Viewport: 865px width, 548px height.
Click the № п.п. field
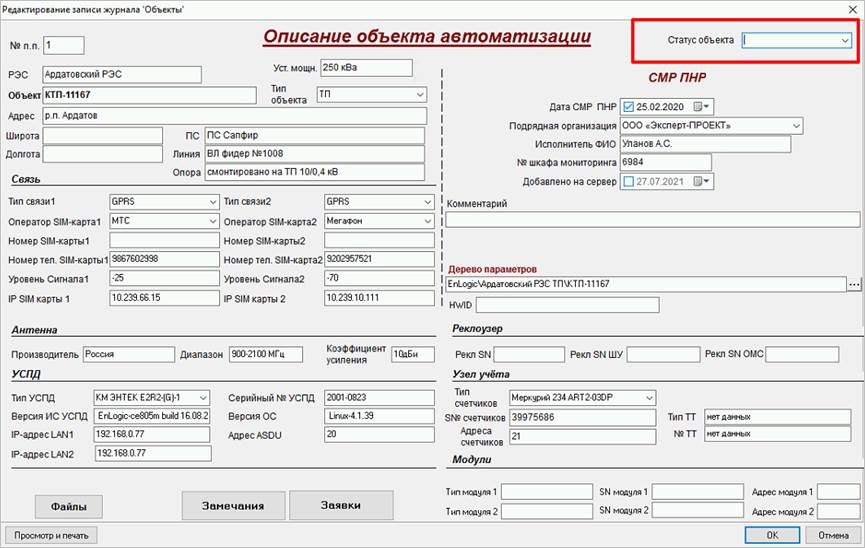pos(64,45)
